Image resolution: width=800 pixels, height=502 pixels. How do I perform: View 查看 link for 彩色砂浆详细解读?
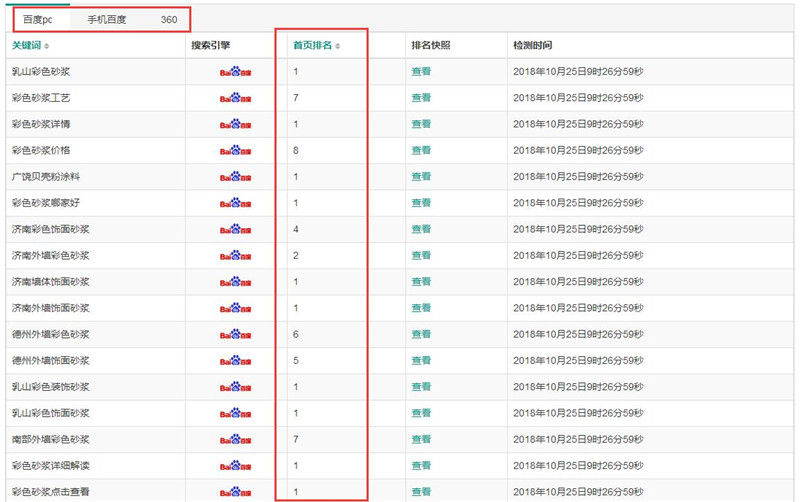click(421, 466)
